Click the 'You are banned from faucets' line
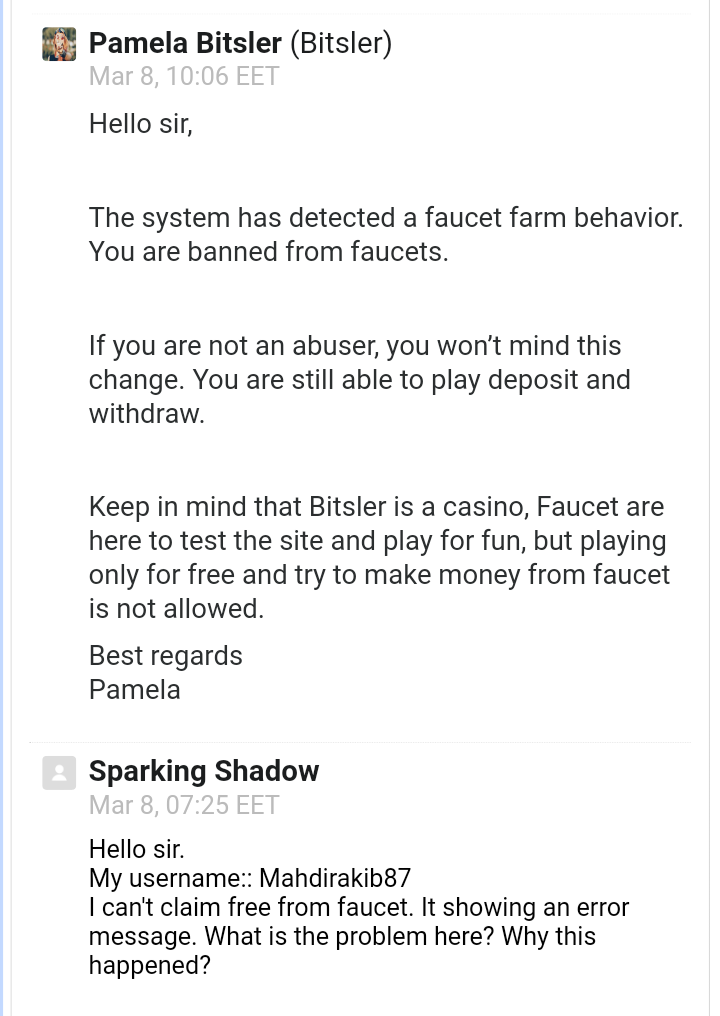720x1016 pixels. [268, 251]
